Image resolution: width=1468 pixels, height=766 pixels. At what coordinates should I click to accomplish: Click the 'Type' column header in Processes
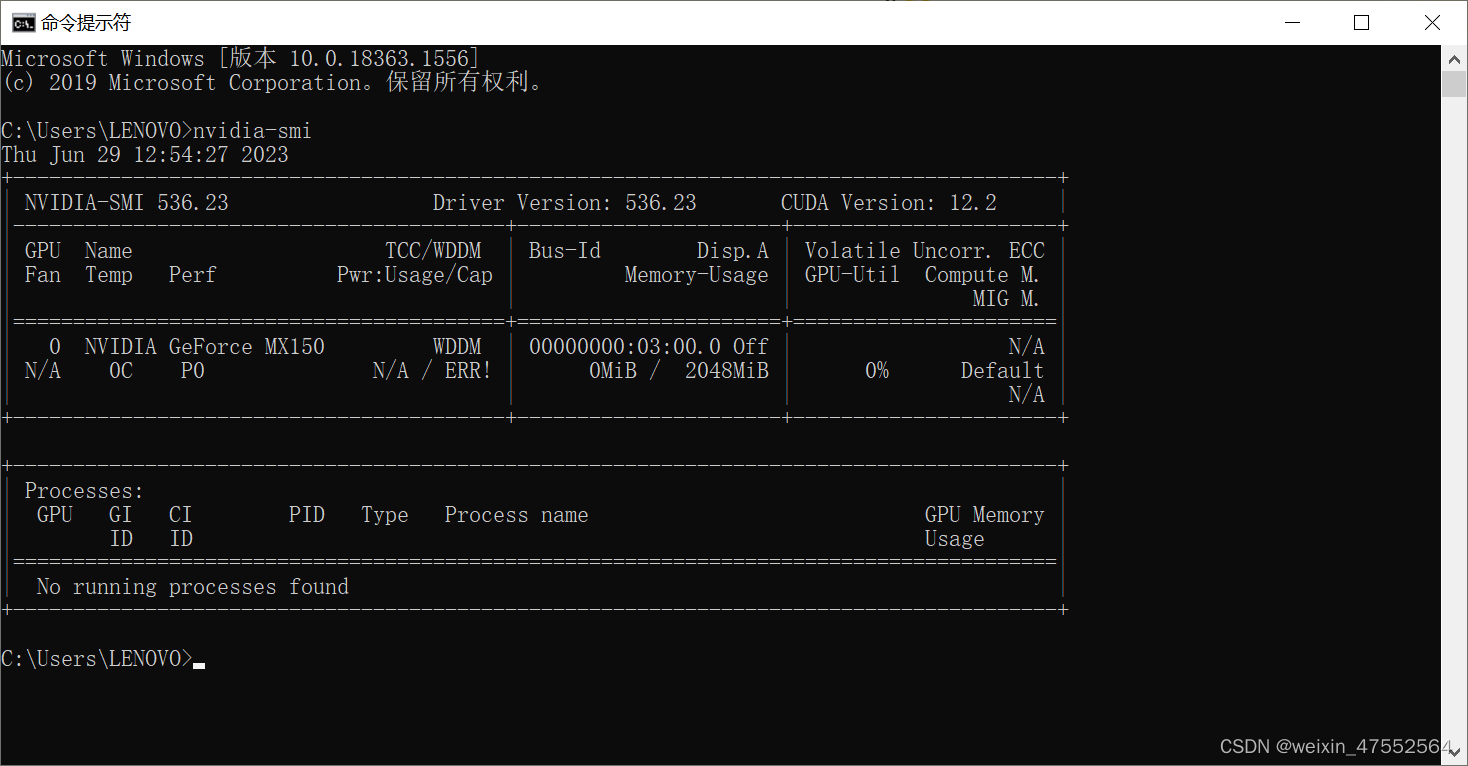(x=385, y=515)
